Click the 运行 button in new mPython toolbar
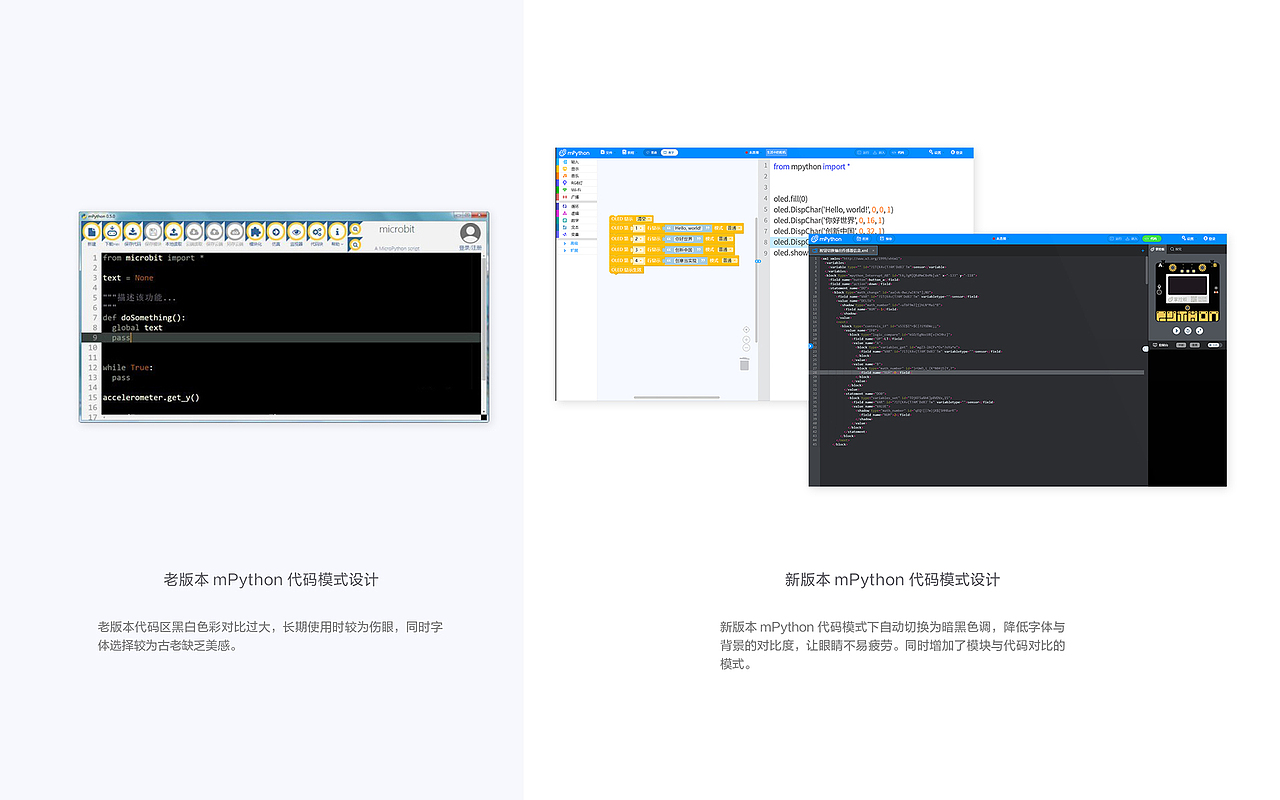 tap(863, 151)
